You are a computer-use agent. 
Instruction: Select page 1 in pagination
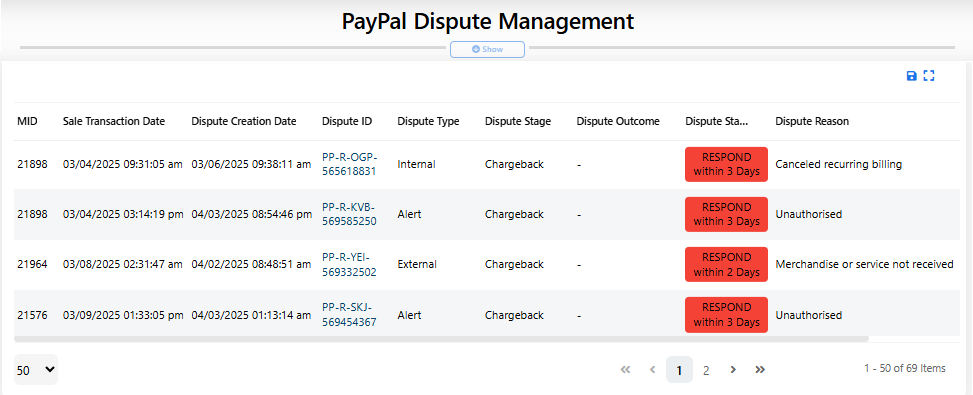[x=679, y=370]
